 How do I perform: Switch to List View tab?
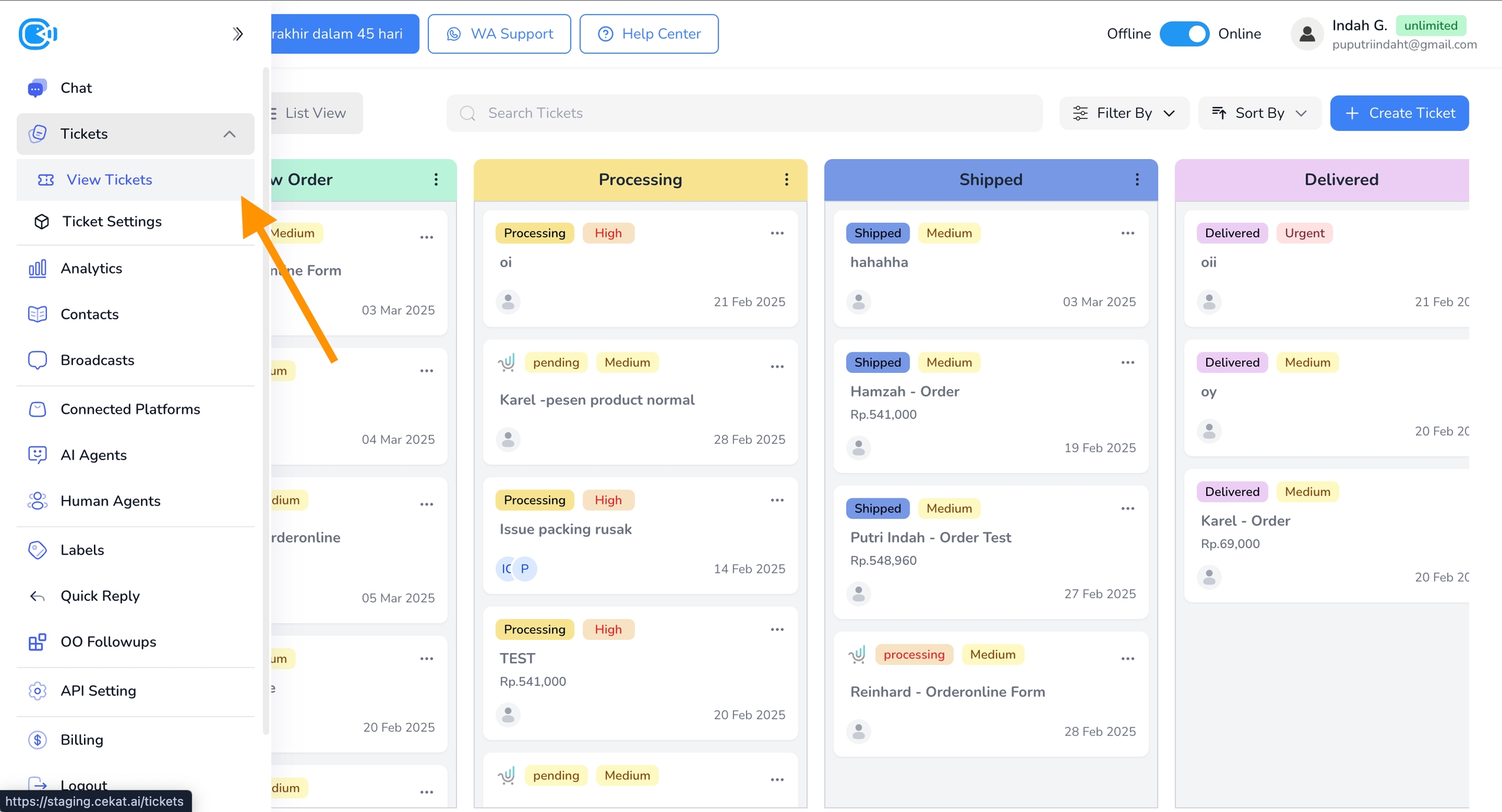pyautogui.click(x=314, y=113)
